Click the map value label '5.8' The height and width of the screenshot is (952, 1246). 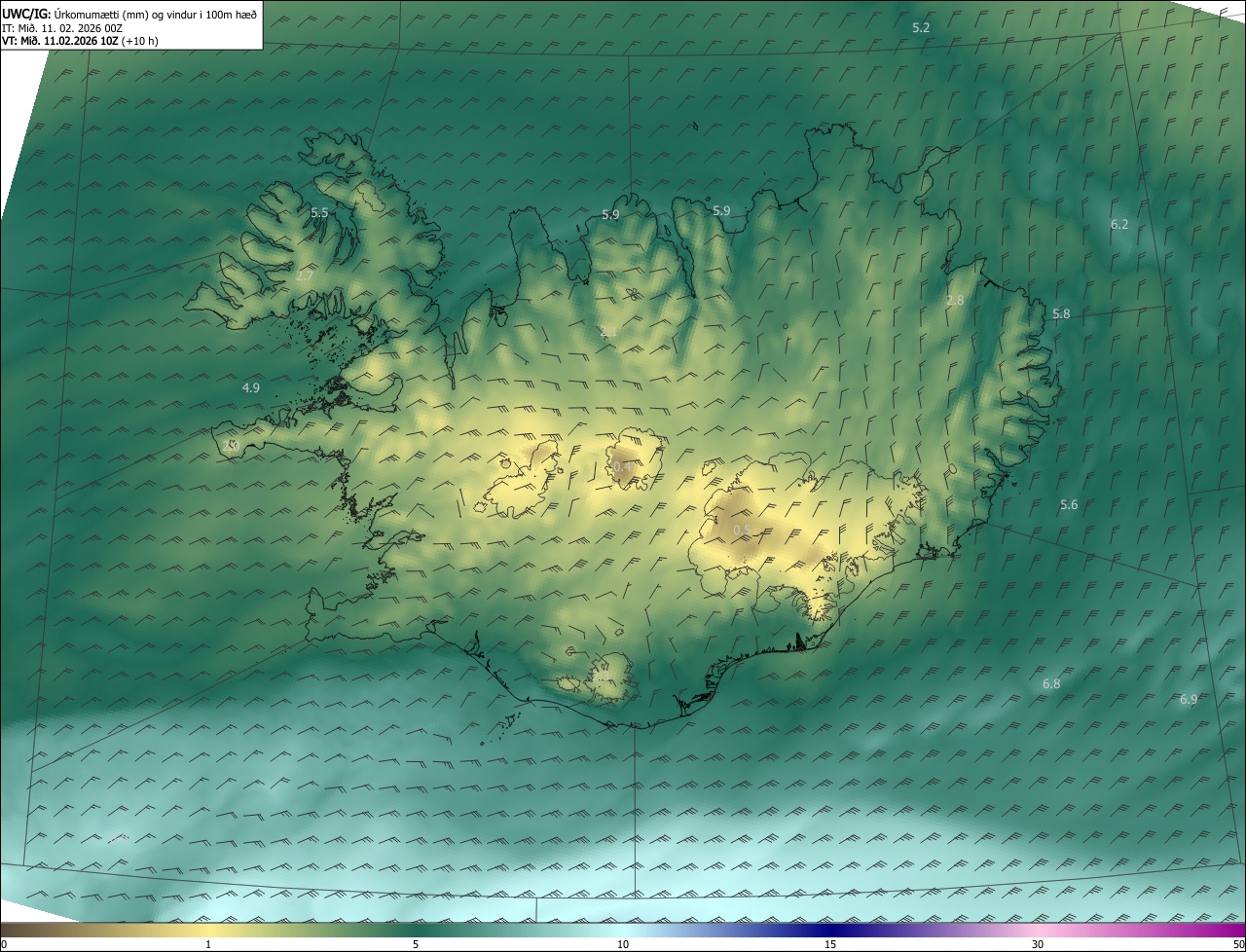pyautogui.click(x=1061, y=314)
